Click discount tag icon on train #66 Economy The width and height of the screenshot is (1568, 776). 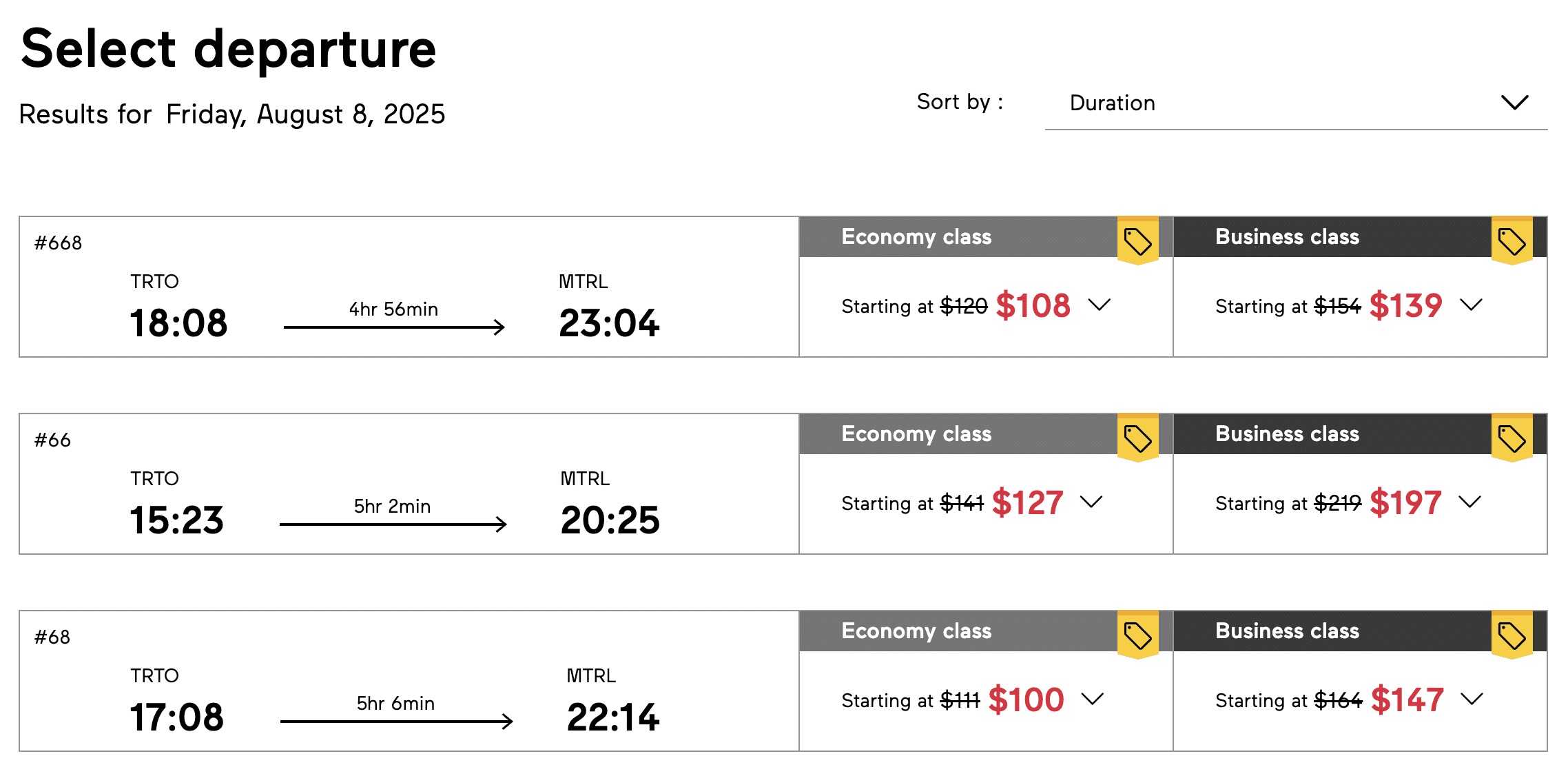pyautogui.click(x=1137, y=438)
